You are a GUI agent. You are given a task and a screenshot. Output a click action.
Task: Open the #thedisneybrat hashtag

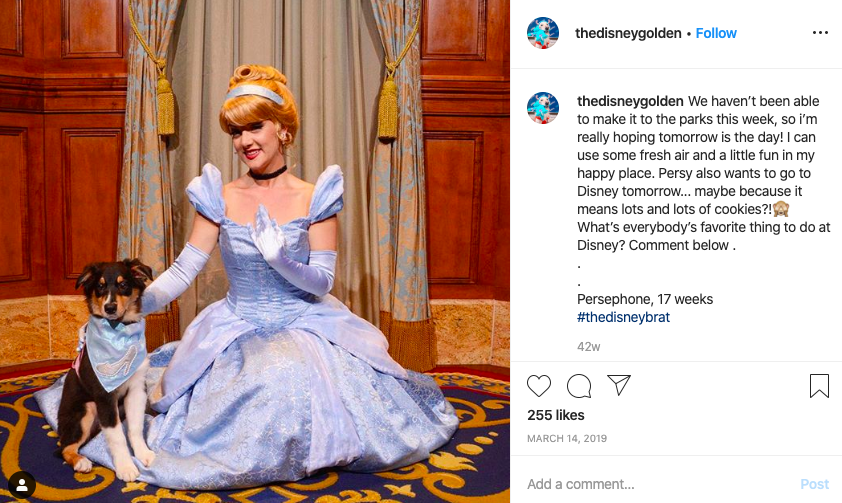(623, 317)
